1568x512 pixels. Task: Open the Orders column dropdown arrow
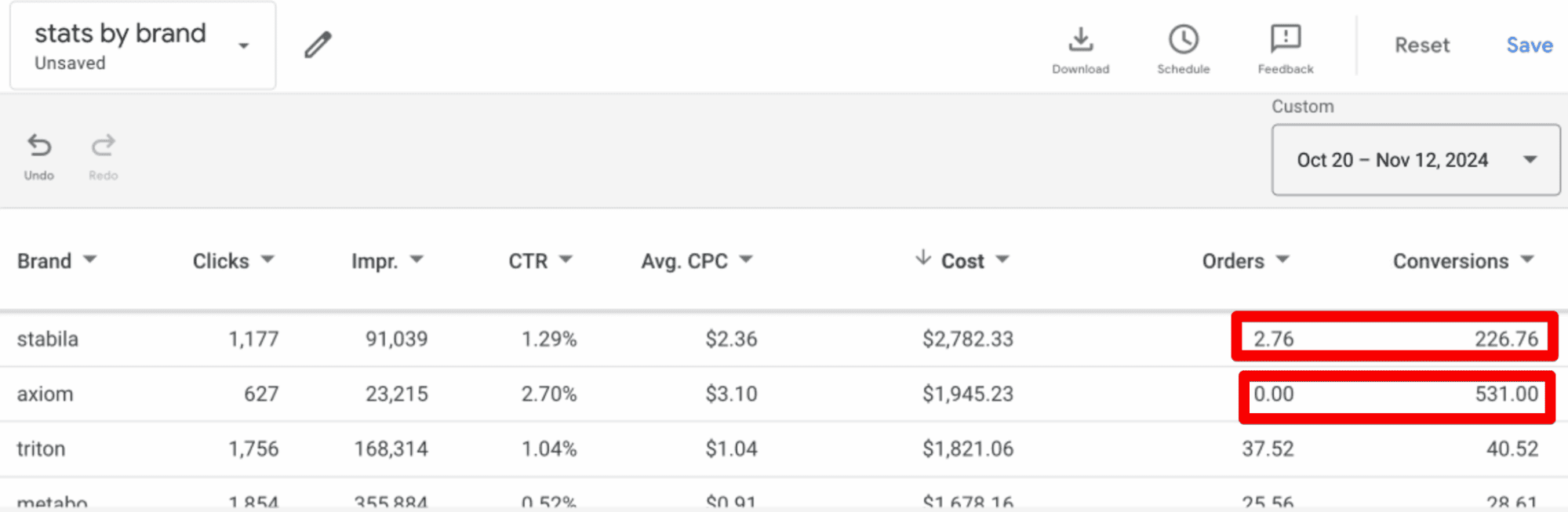click(x=1282, y=260)
